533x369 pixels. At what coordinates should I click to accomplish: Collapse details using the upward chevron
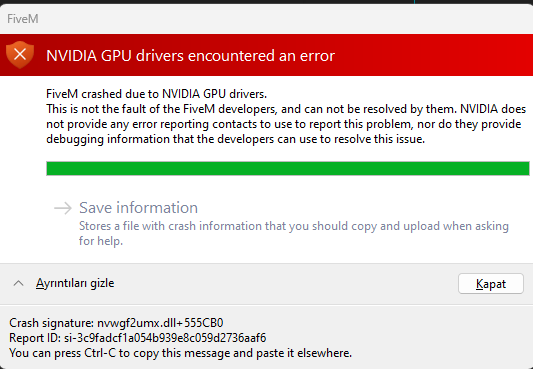pyautogui.click(x=18, y=283)
